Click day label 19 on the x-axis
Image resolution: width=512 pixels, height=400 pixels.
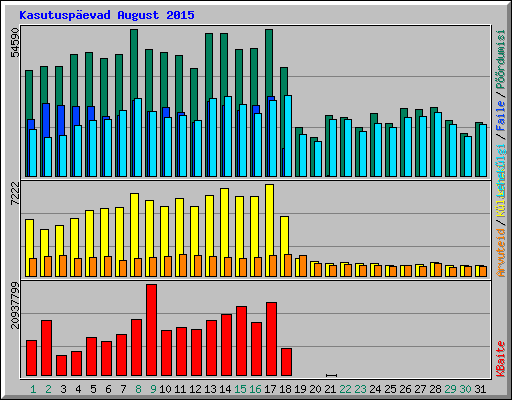[x=300, y=389]
